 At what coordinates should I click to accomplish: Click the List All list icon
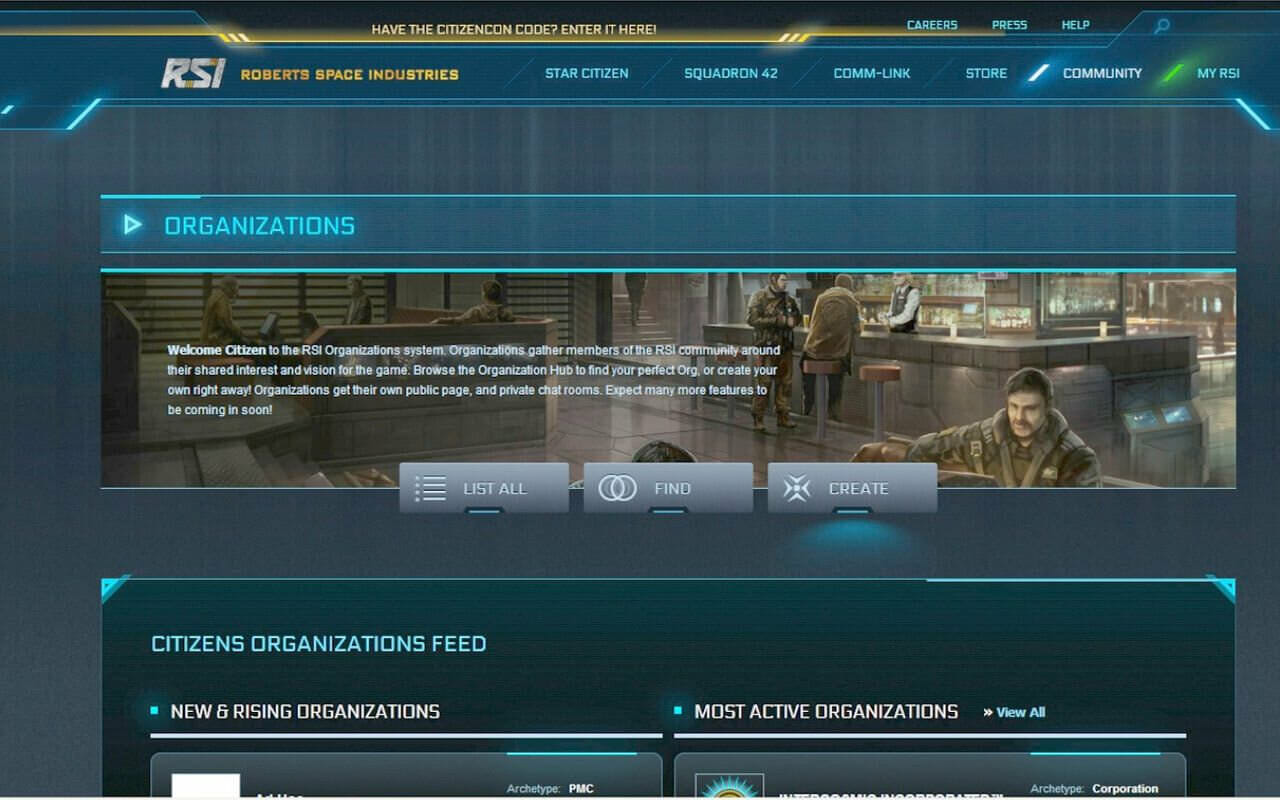(x=431, y=488)
